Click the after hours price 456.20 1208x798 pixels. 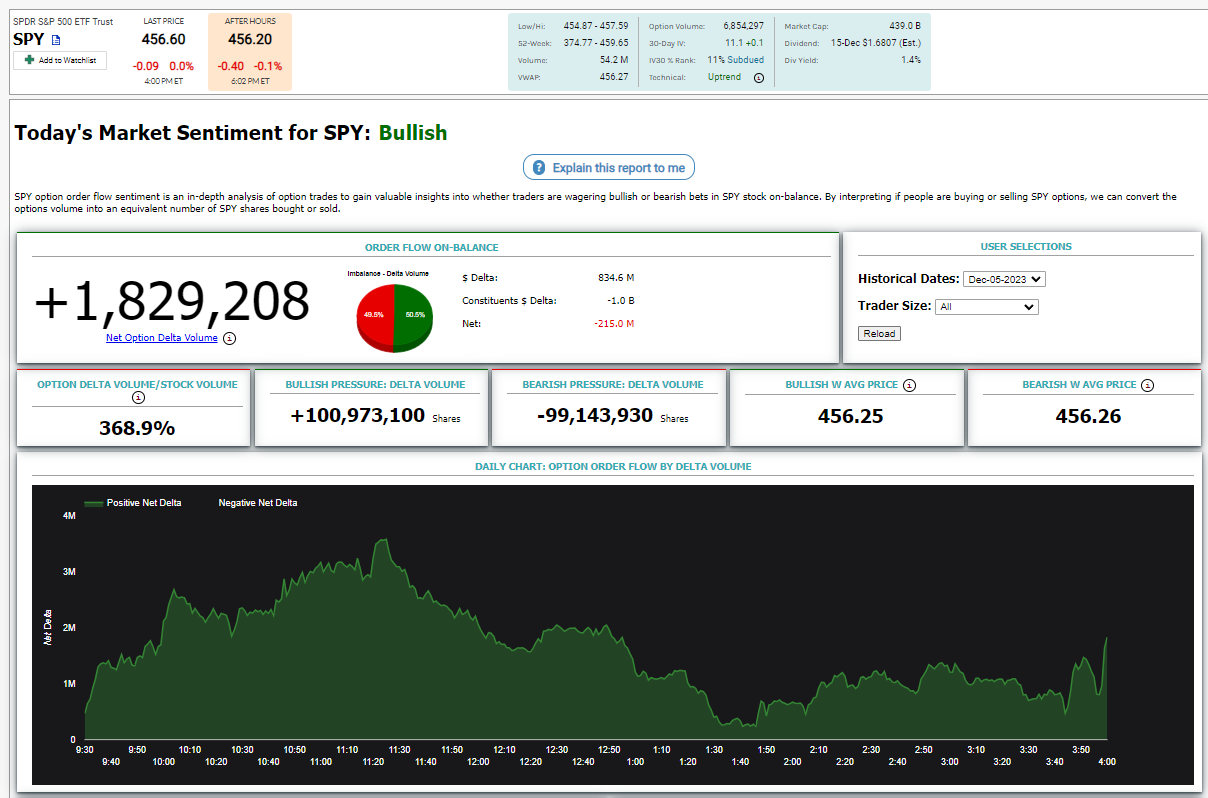click(x=249, y=39)
